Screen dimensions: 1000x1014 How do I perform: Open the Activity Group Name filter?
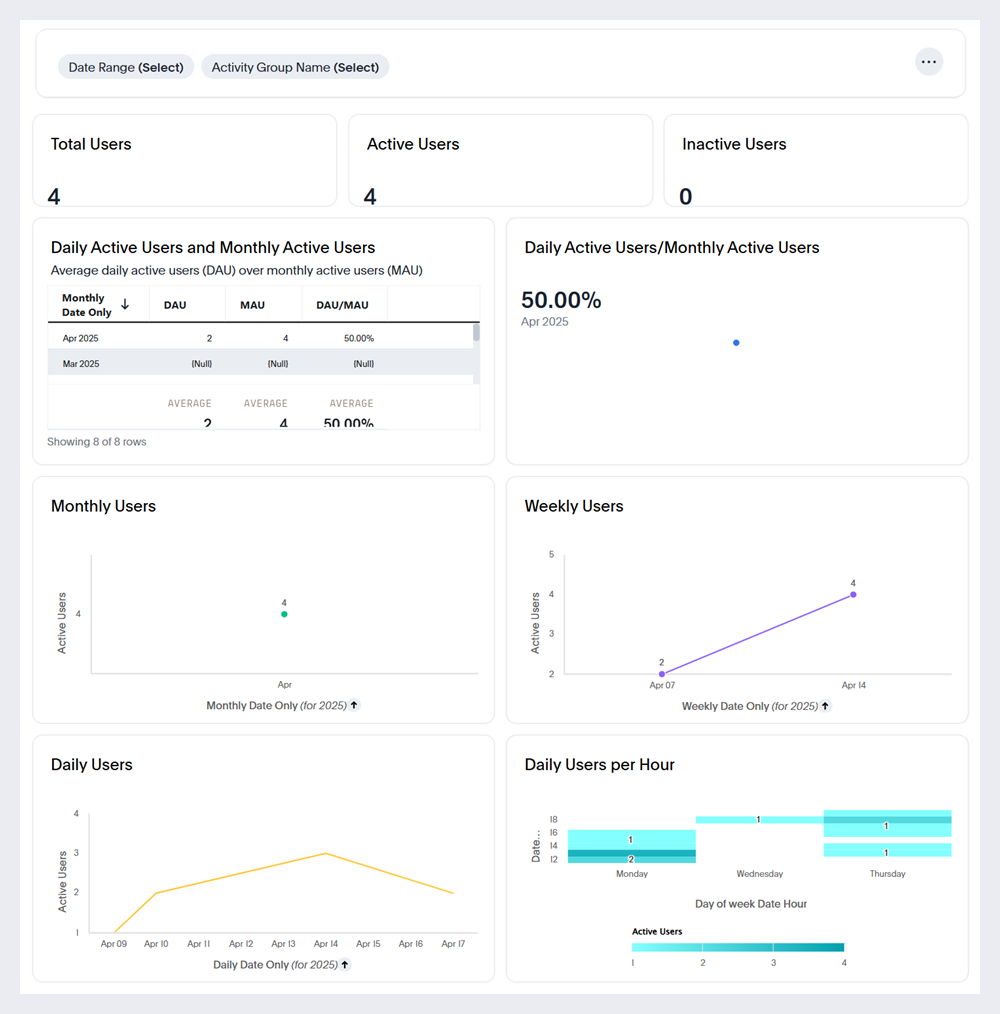295,67
